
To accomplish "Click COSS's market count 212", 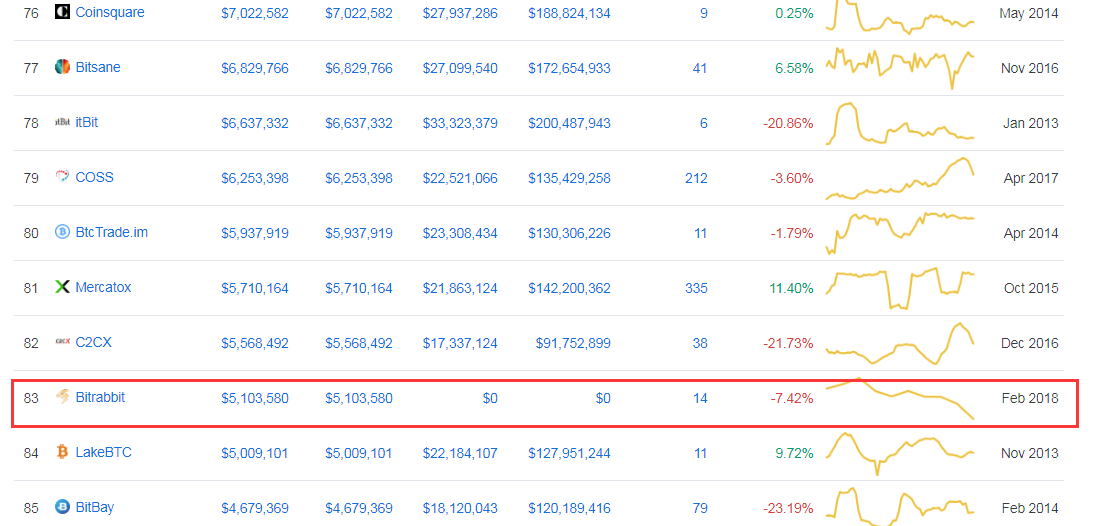I will point(696,178).
